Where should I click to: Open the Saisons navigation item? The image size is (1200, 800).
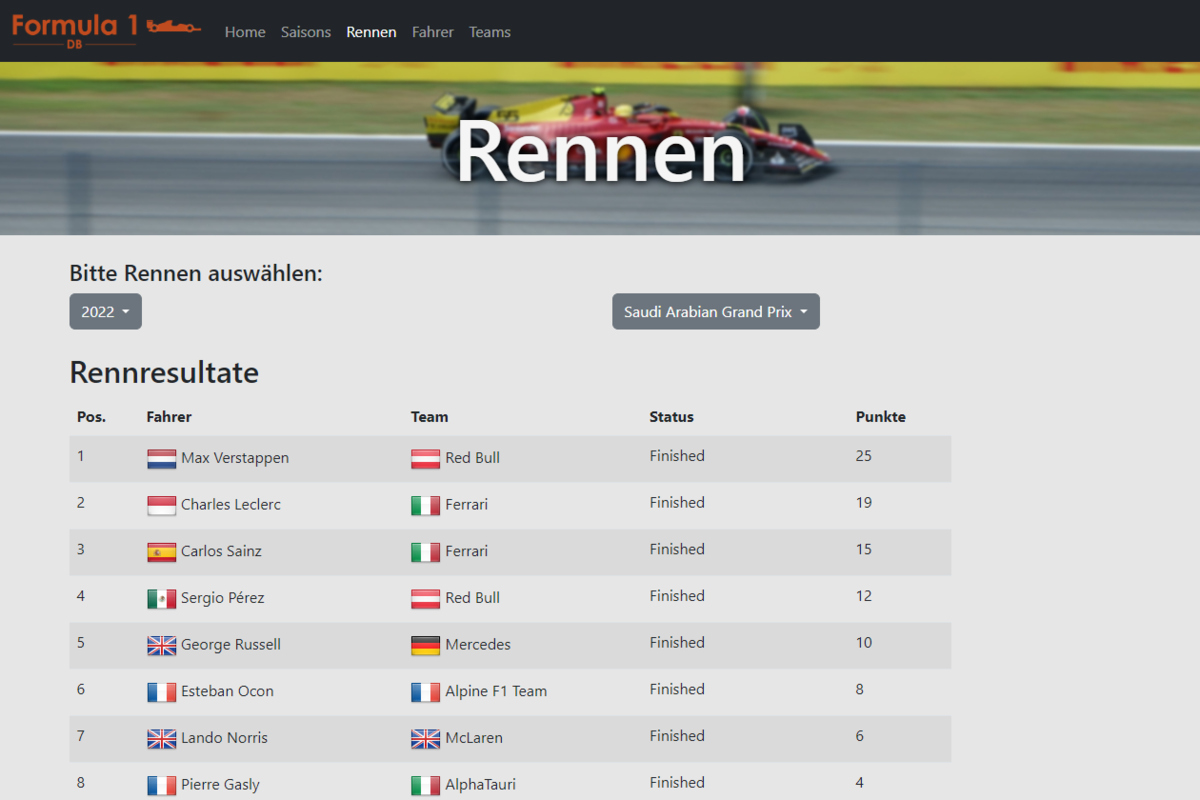305,32
